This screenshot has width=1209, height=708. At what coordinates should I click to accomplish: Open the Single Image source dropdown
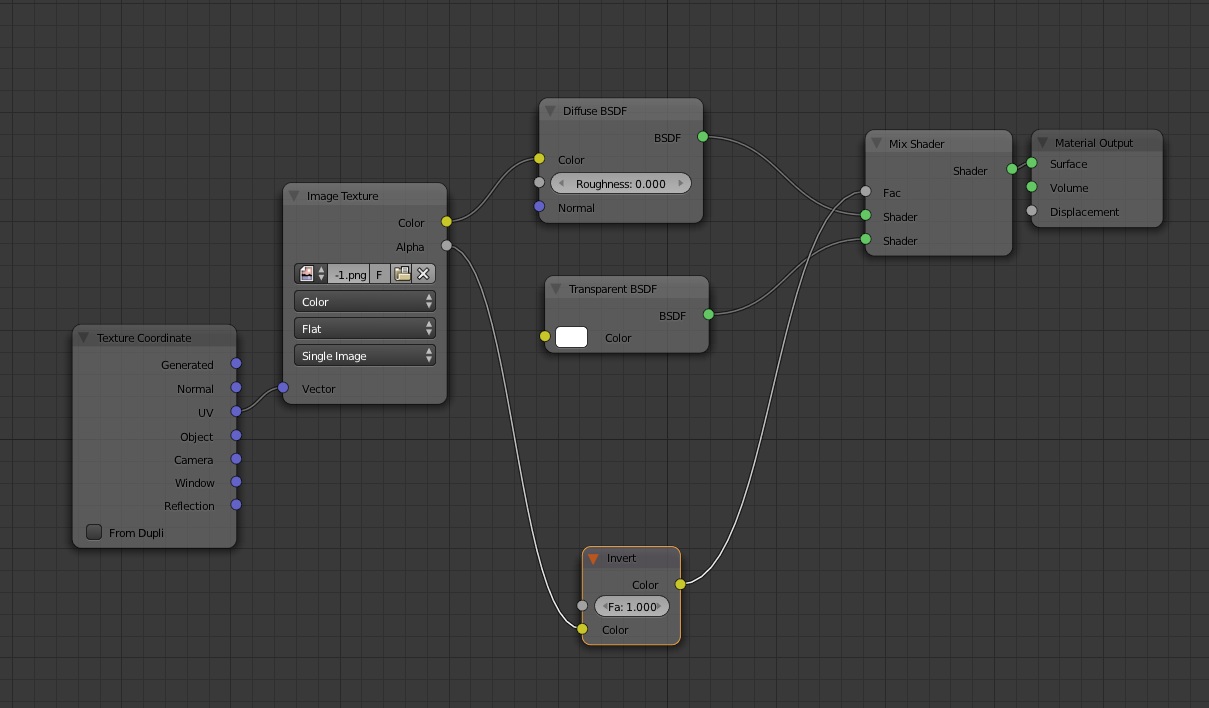pos(365,355)
